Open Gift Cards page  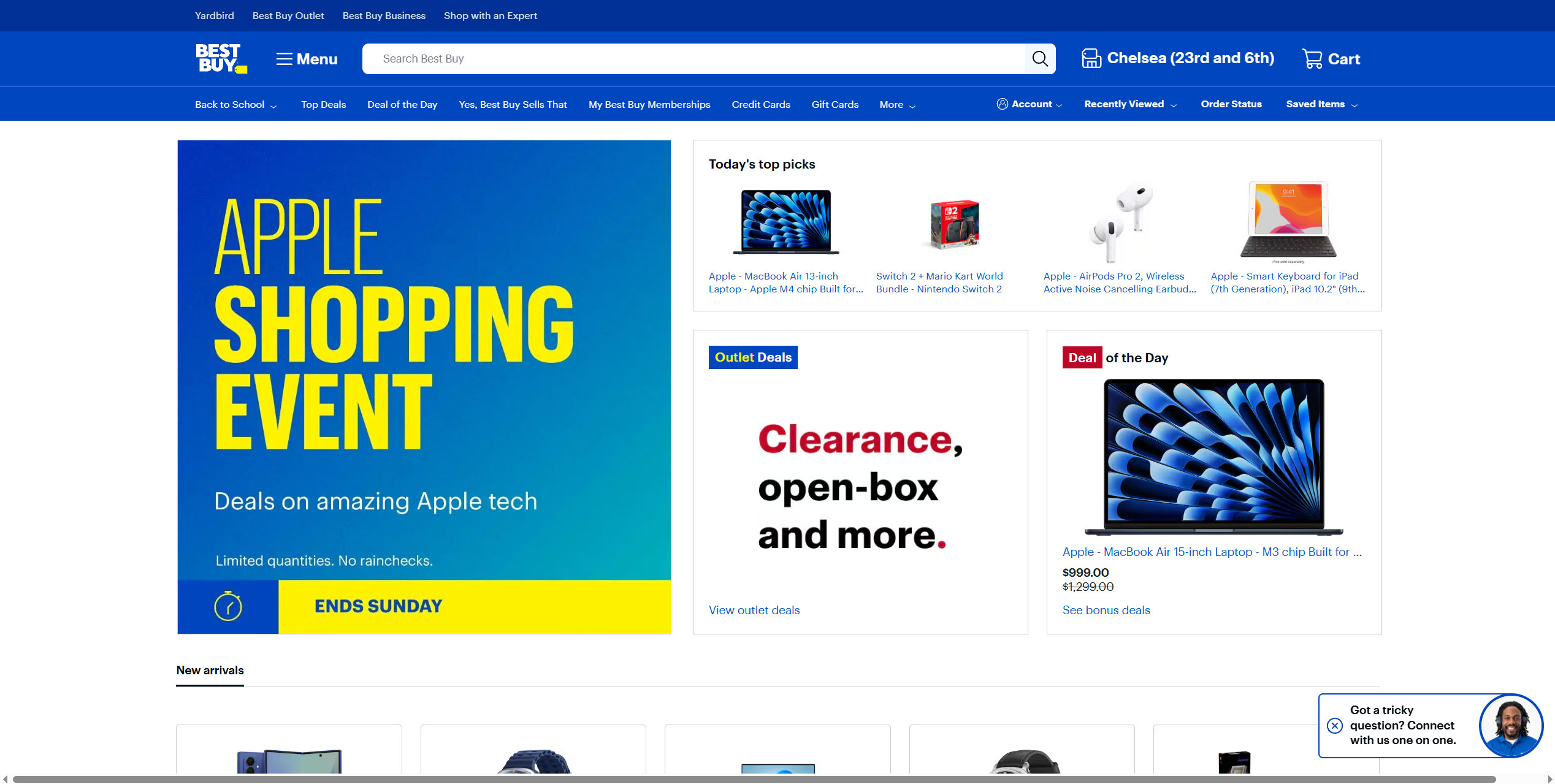coord(835,105)
